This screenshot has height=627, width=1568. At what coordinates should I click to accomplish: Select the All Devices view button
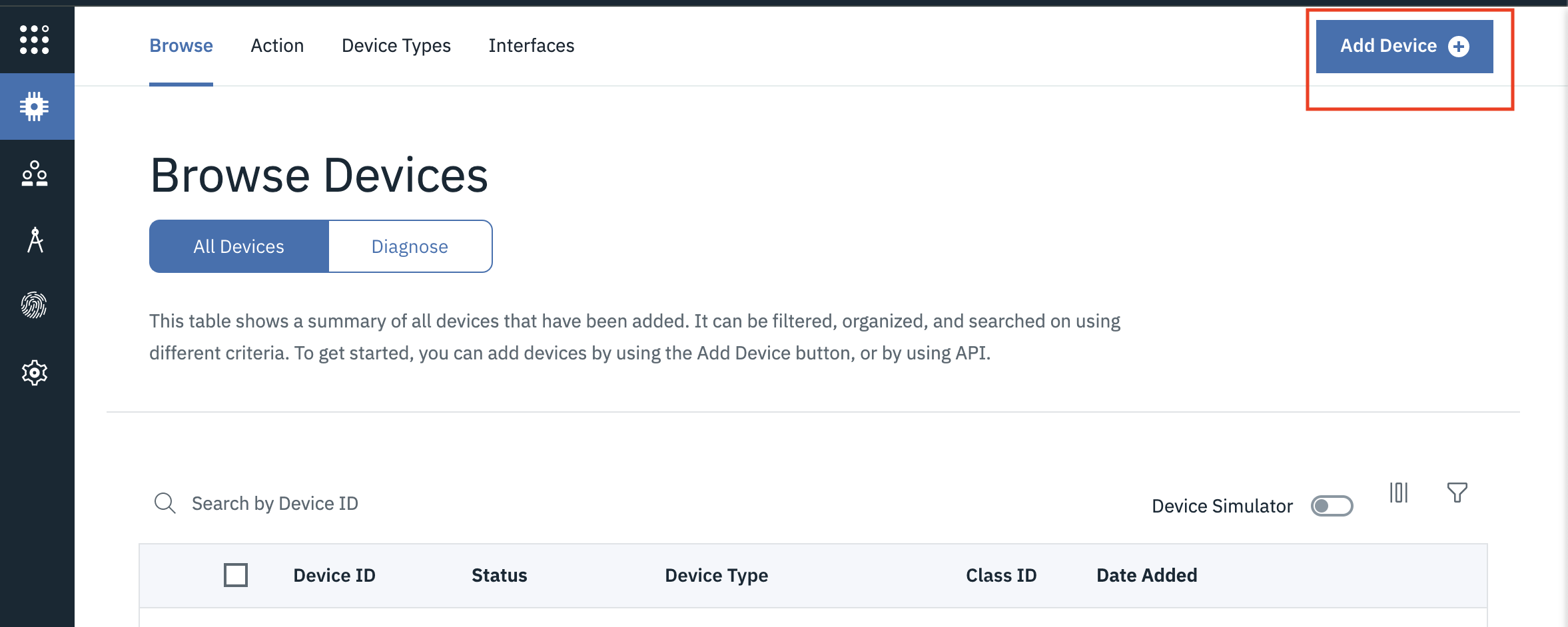(239, 246)
